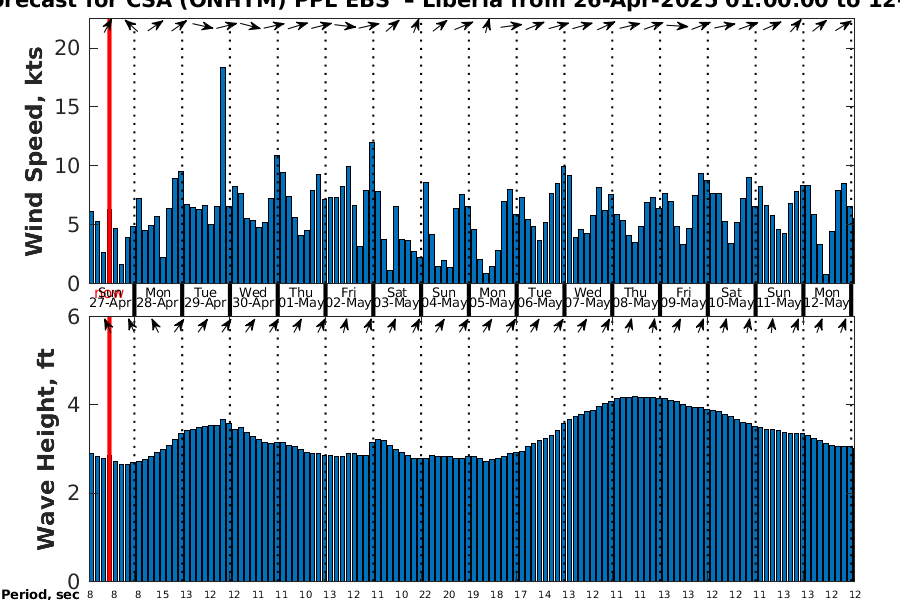Click the Fri 02-May date label
The image size is (900, 600).
click(x=348, y=298)
